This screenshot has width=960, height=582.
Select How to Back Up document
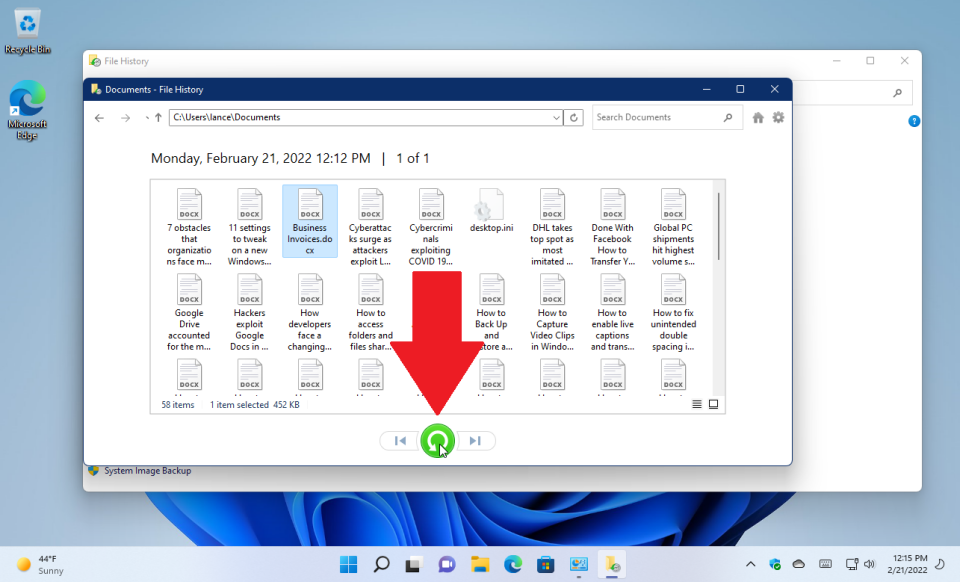click(491, 312)
